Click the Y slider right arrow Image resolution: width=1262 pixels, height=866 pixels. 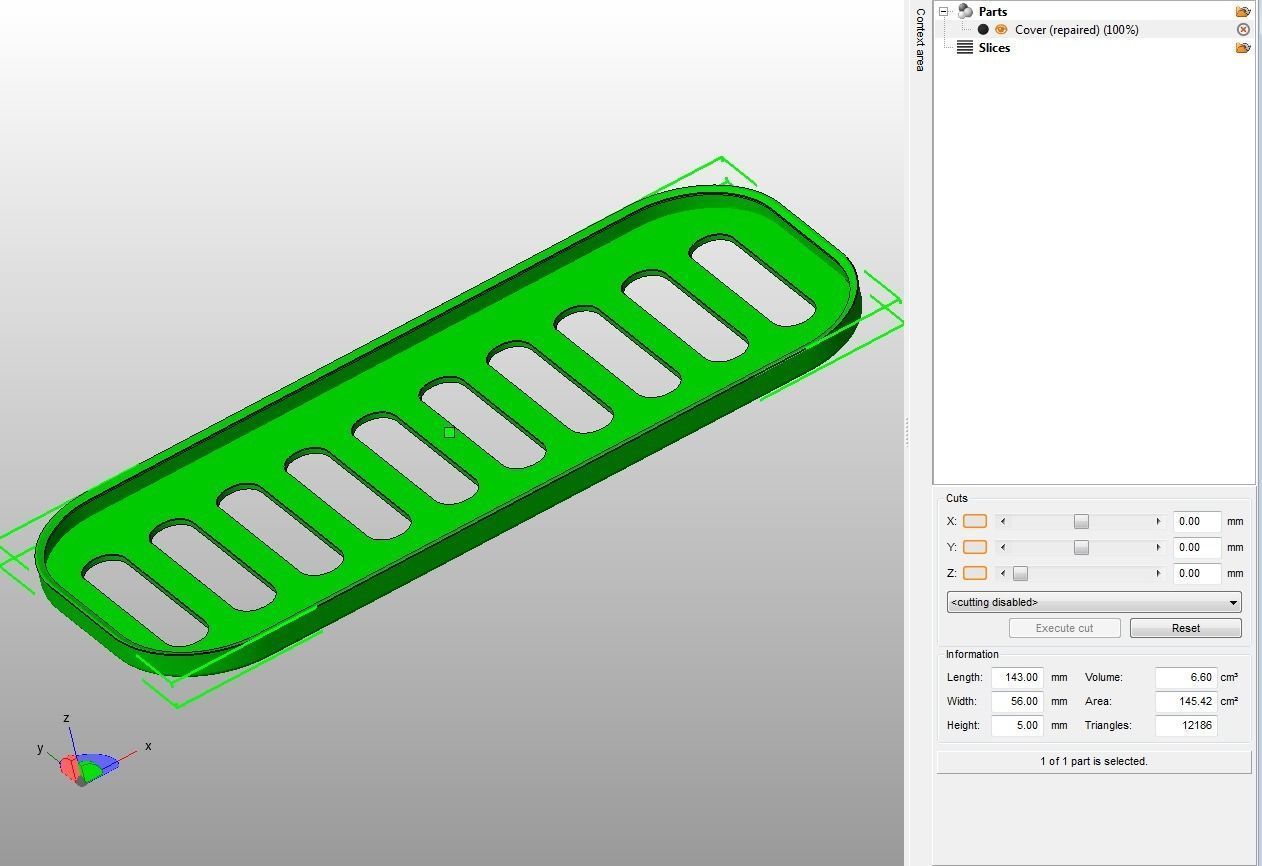click(1158, 547)
